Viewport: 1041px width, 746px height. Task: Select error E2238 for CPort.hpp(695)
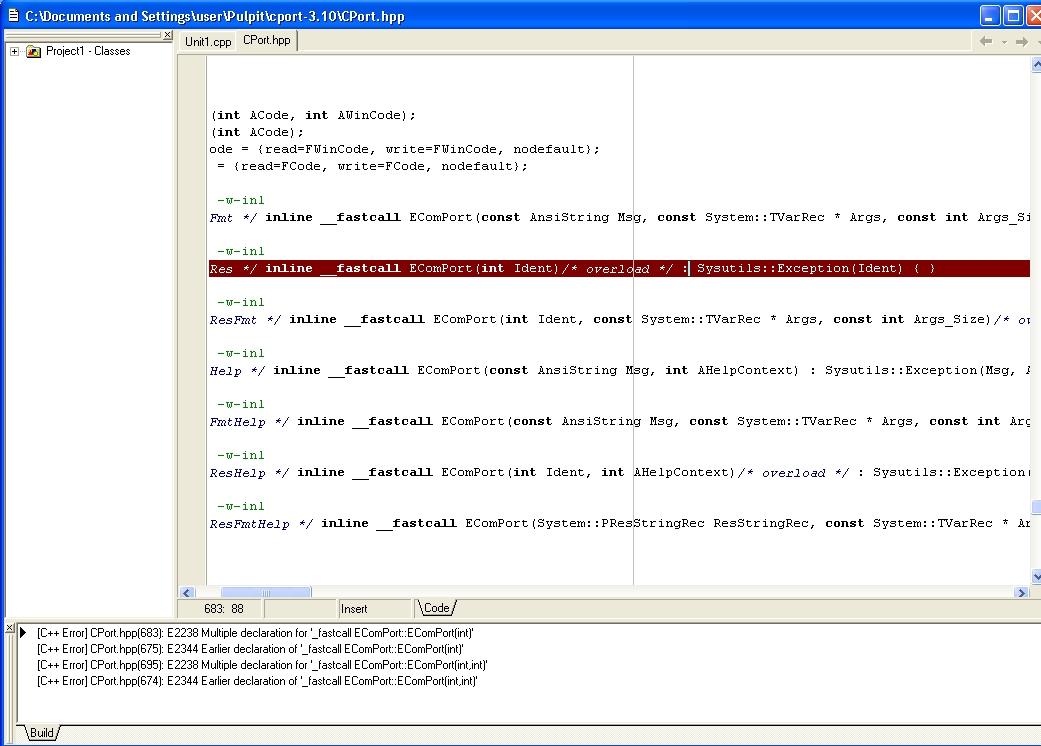tap(262, 665)
